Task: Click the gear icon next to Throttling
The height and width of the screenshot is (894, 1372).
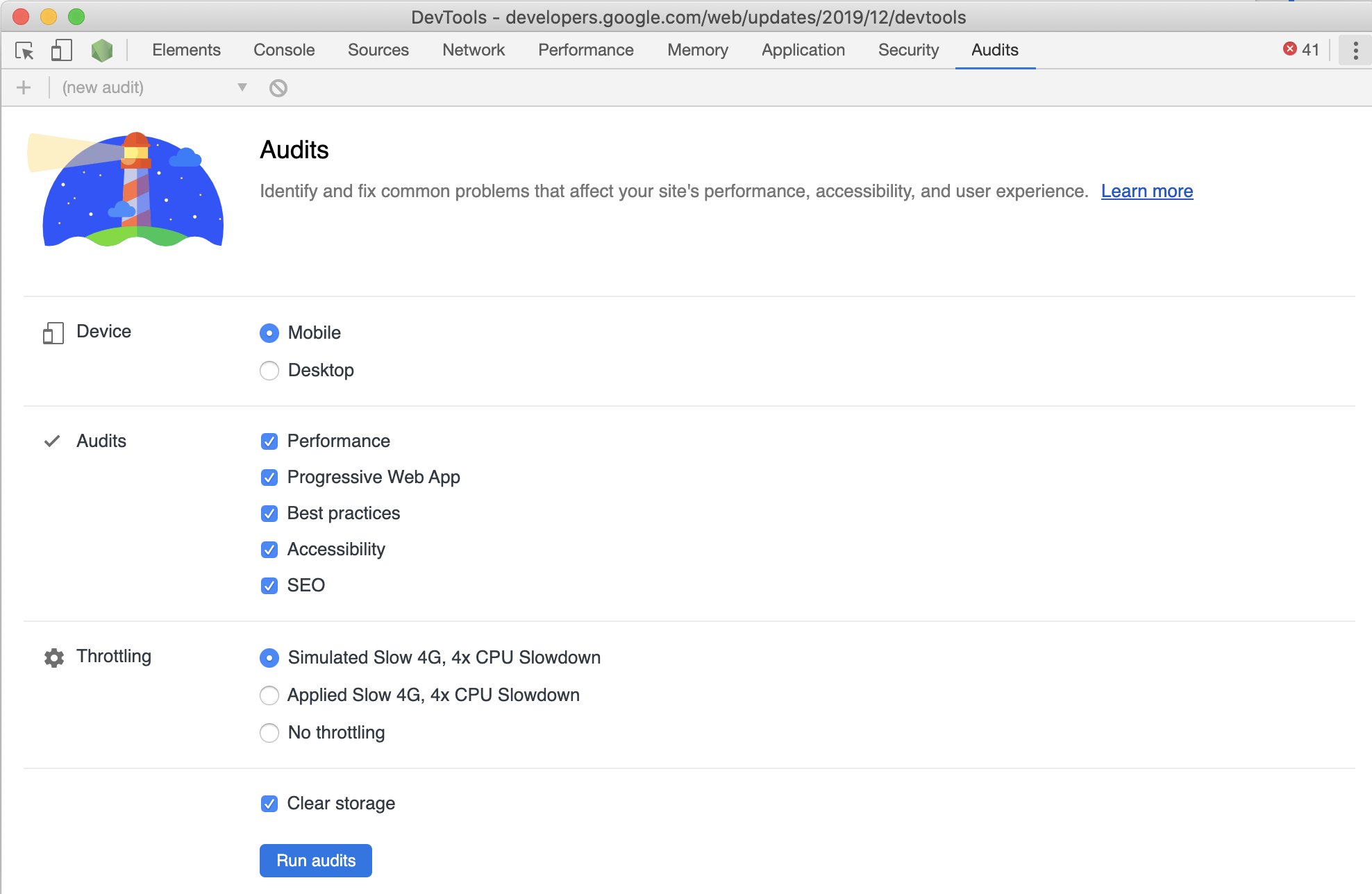Action: tap(54, 657)
